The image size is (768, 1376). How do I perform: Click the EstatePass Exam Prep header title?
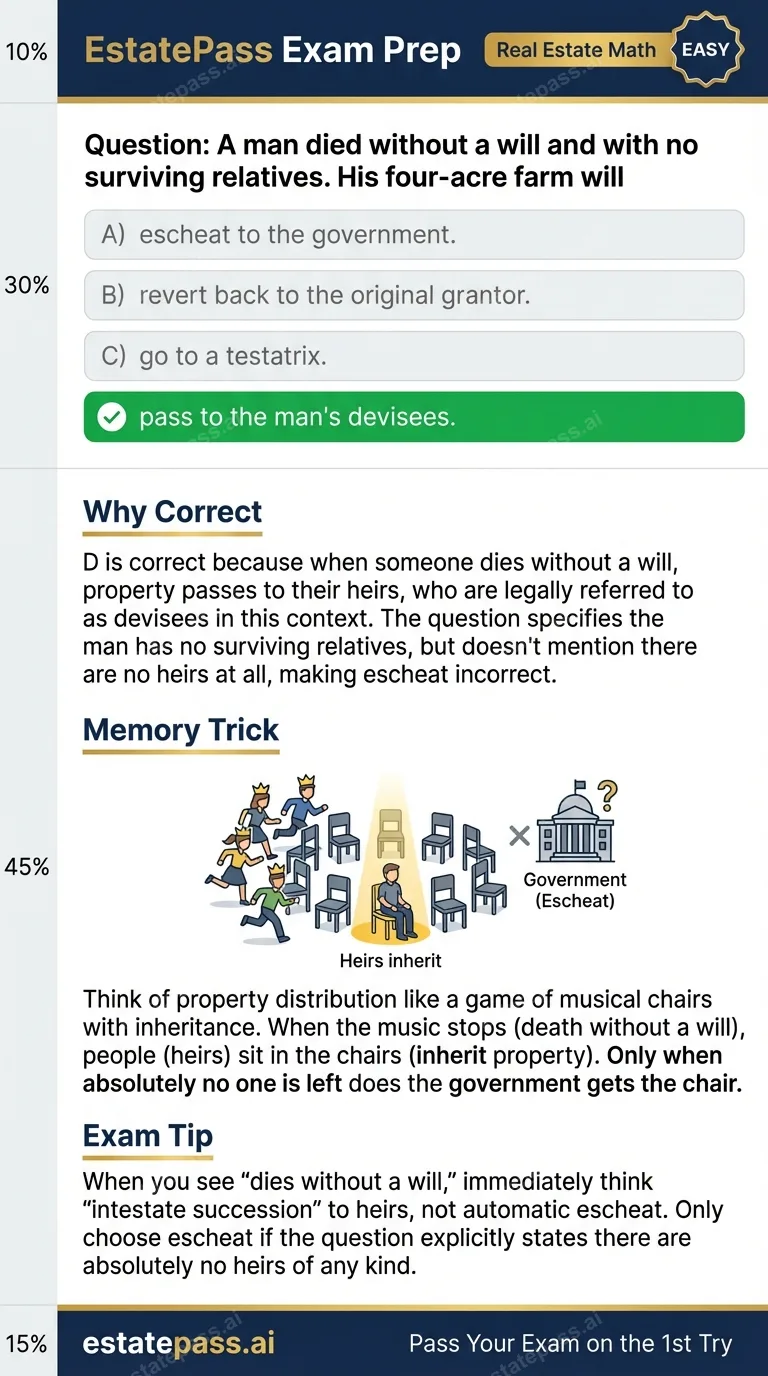[x=272, y=49]
